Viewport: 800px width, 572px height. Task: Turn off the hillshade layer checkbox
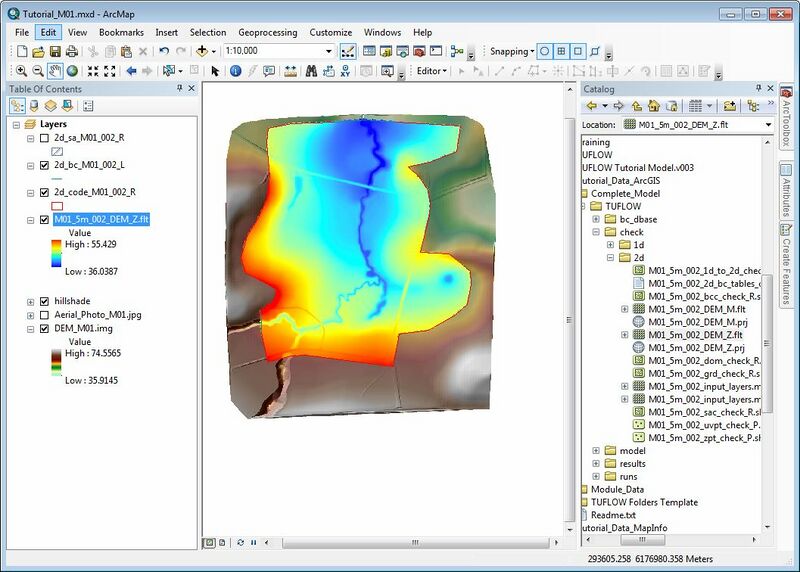coord(44,301)
